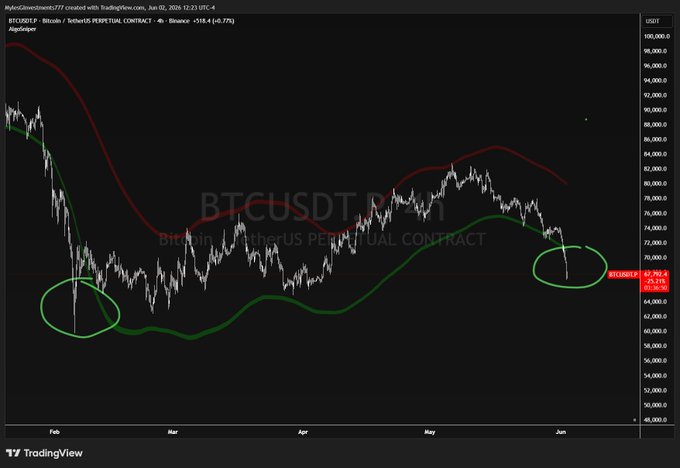Screen dimensions: 680x468
Task: Click the TradingView logo at bottom
Action: tap(44, 453)
